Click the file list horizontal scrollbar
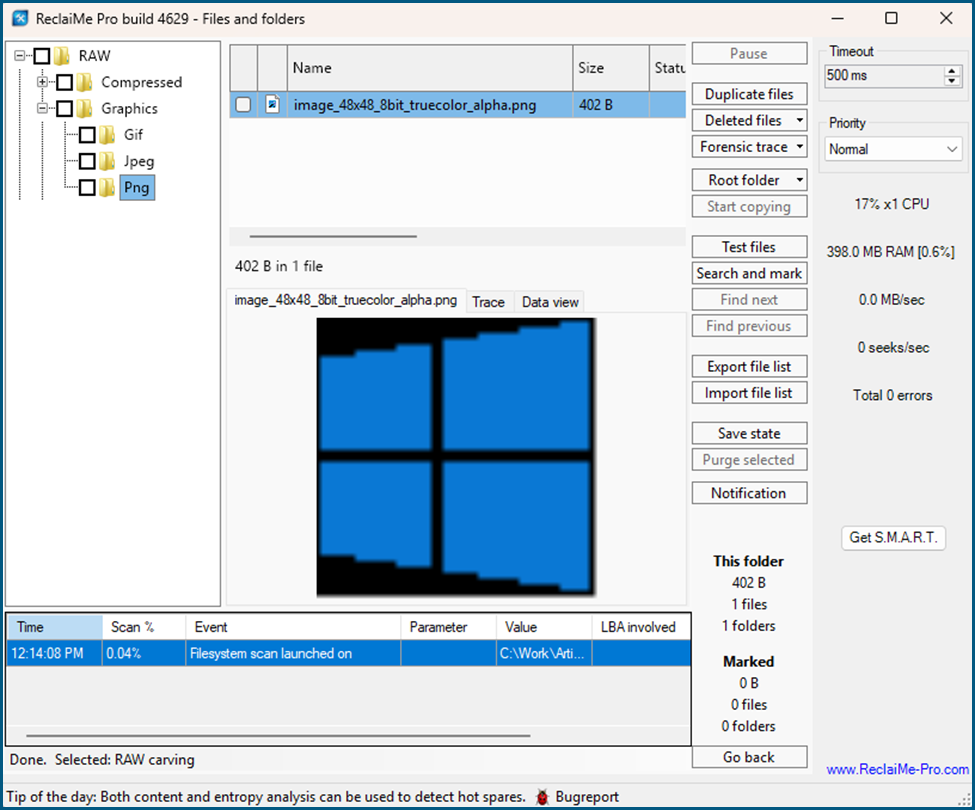 [x=333, y=236]
